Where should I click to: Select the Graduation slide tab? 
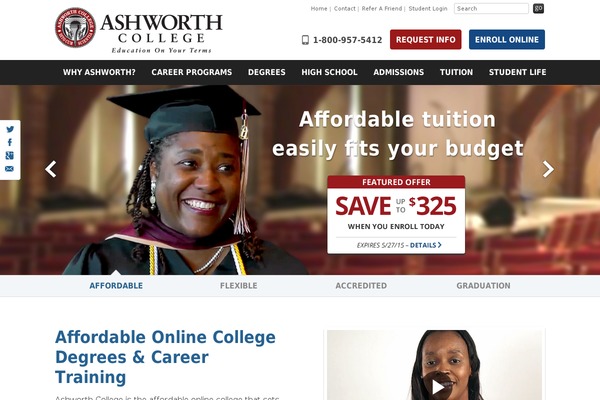pyautogui.click(x=483, y=286)
